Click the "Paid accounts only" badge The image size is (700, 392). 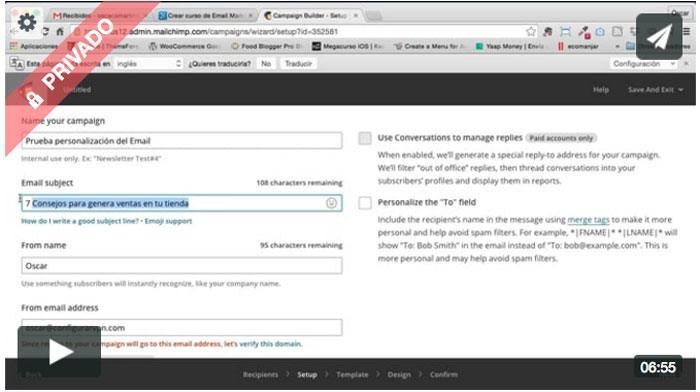561,138
